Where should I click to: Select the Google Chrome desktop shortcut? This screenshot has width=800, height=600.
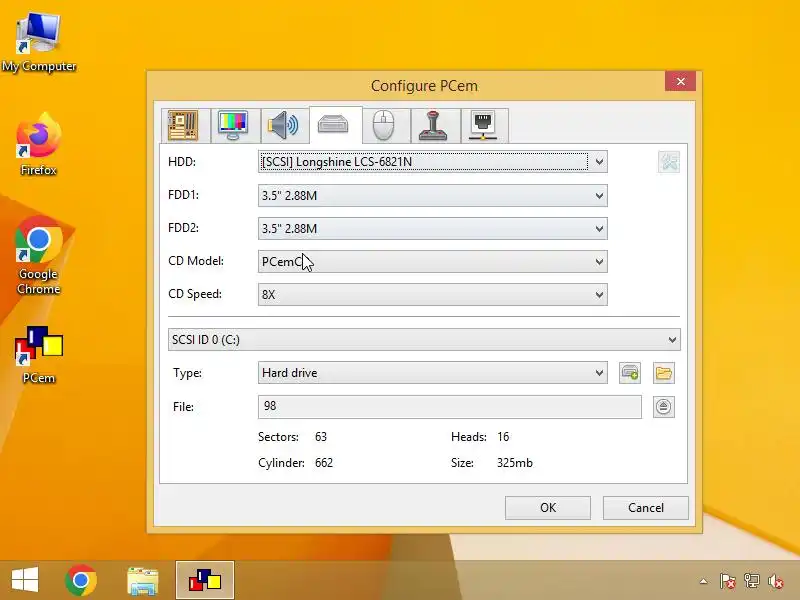coord(39,255)
